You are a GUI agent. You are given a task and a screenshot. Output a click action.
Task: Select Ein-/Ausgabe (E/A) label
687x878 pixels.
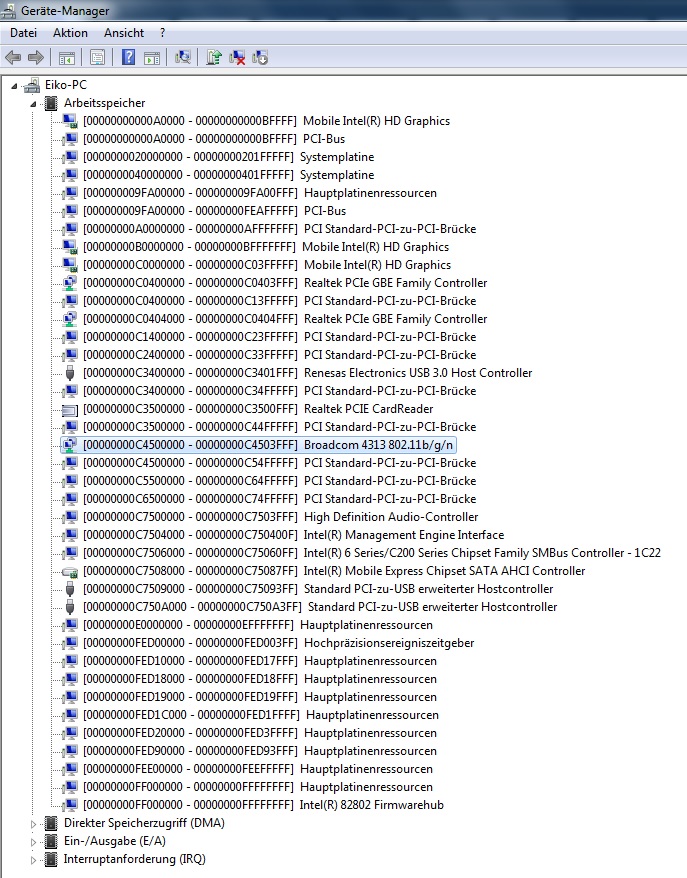[114, 841]
